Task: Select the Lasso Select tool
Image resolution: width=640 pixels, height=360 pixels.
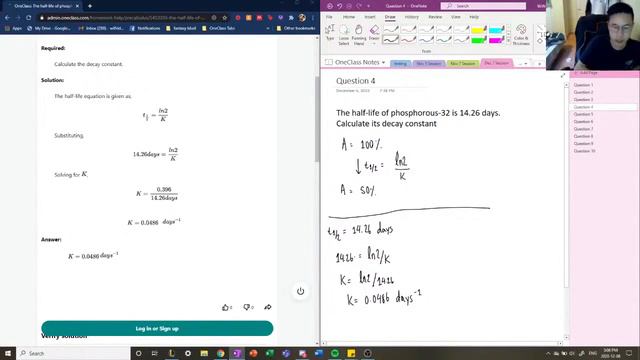Action: click(344, 35)
